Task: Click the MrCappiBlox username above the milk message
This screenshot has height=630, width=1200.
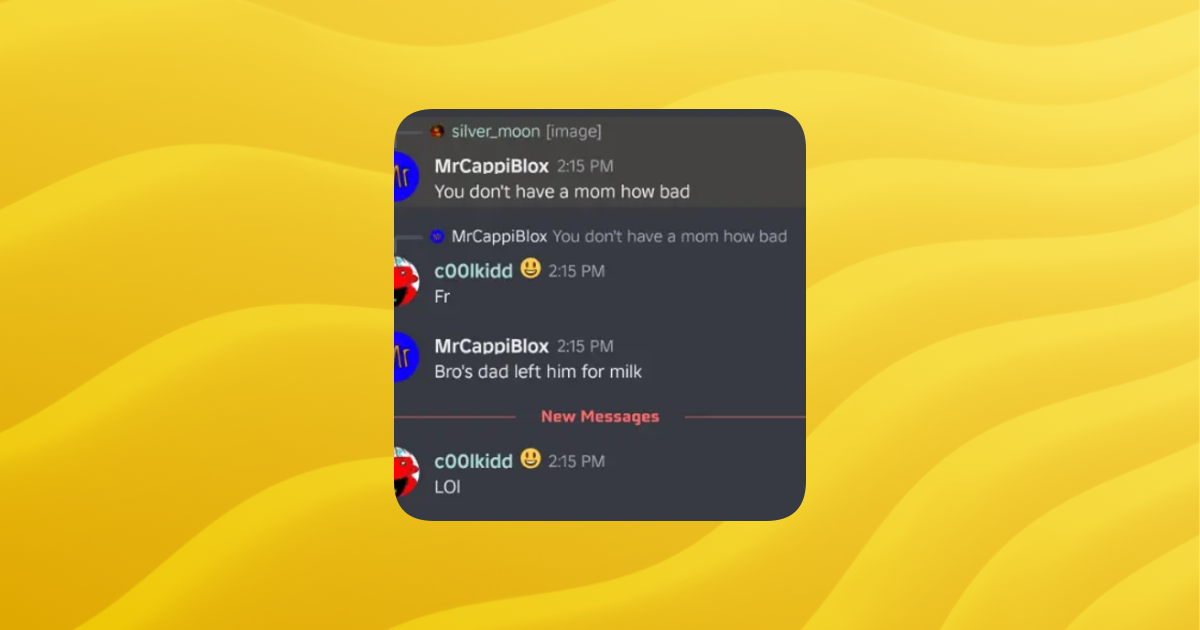Action: coord(491,346)
